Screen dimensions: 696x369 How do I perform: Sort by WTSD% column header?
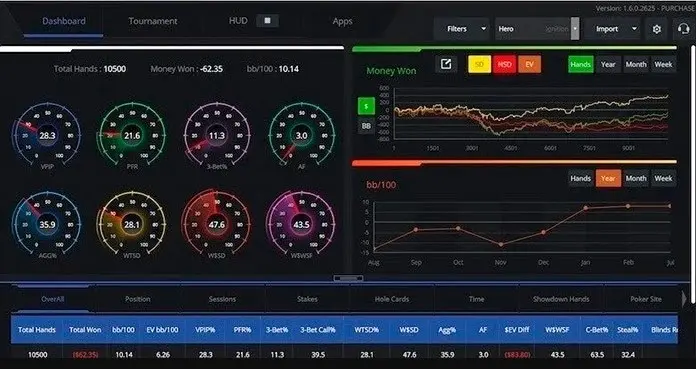coord(367,330)
